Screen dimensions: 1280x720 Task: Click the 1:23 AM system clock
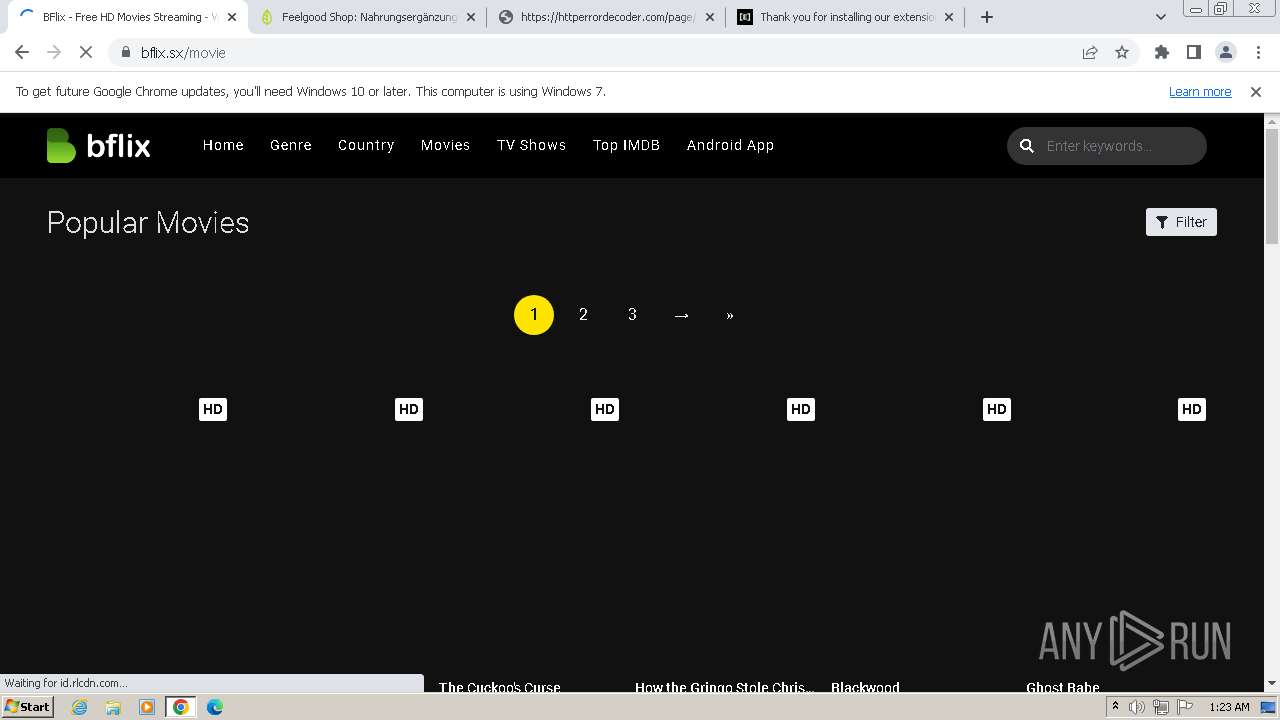pyautogui.click(x=1229, y=707)
